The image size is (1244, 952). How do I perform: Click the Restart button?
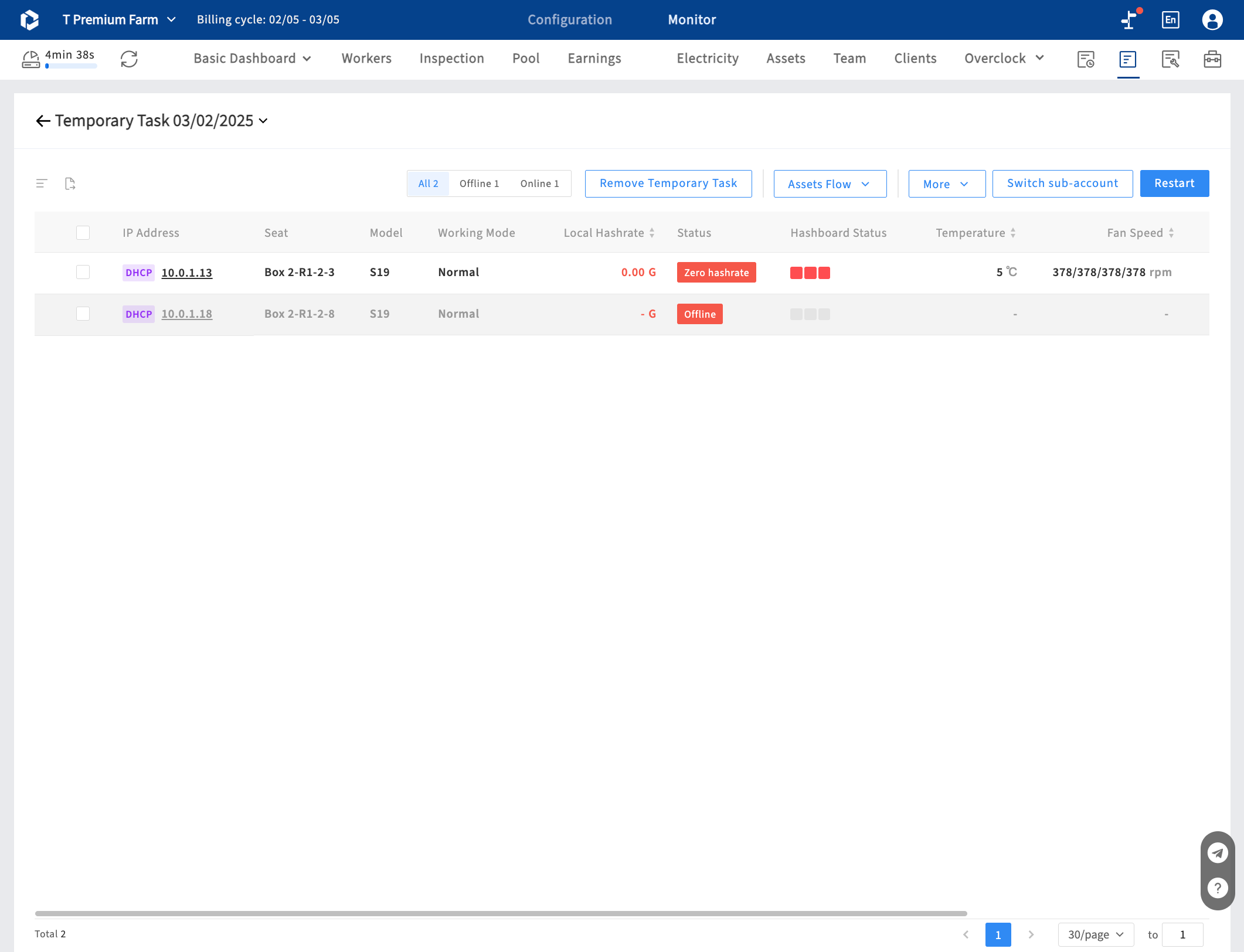pos(1175,183)
